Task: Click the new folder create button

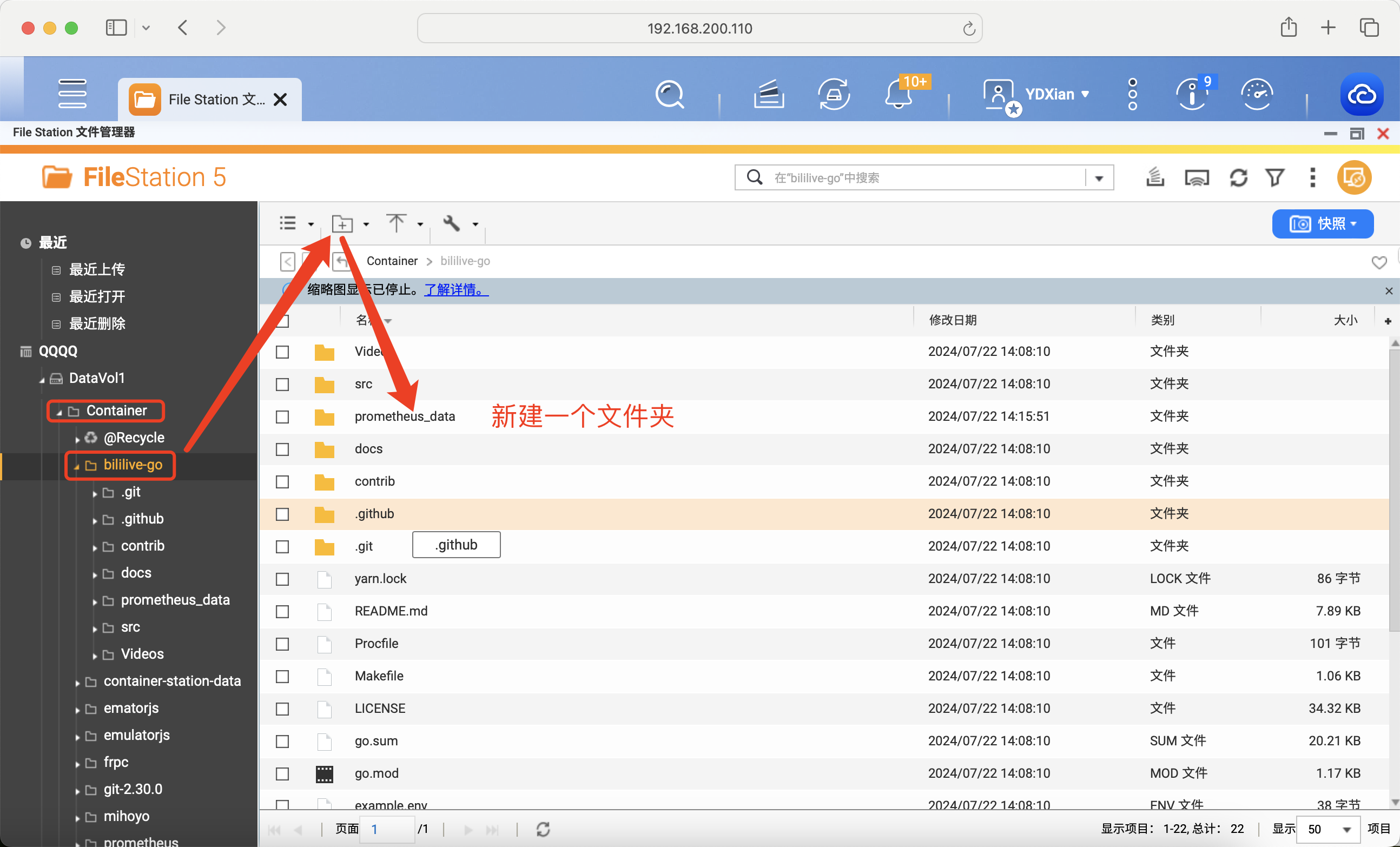Action: point(342,223)
